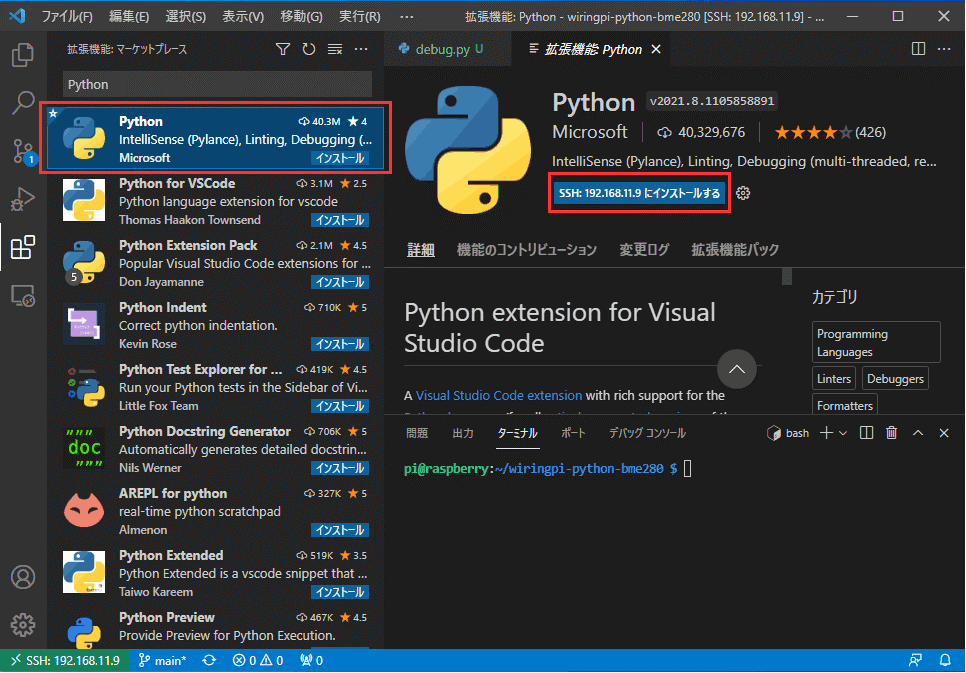Close the terminal panel

[x=944, y=433]
